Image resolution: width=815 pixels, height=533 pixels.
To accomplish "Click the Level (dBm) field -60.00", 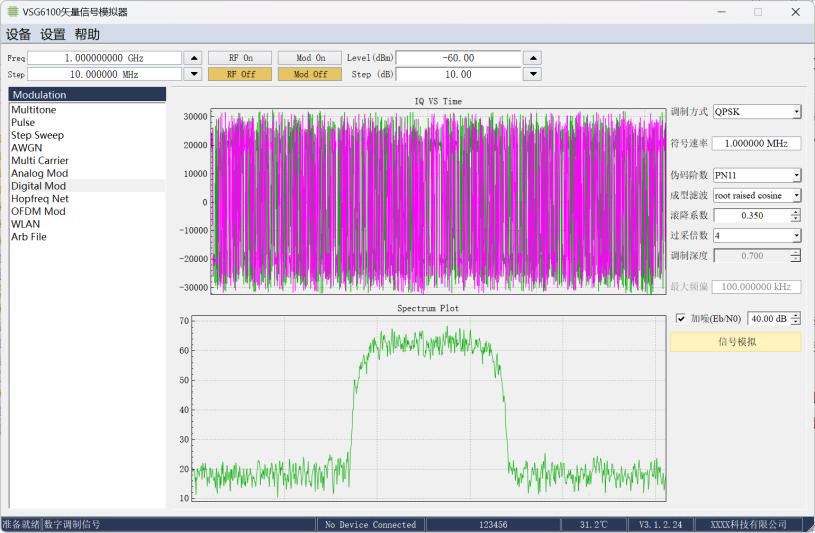I will tap(458, 58).
